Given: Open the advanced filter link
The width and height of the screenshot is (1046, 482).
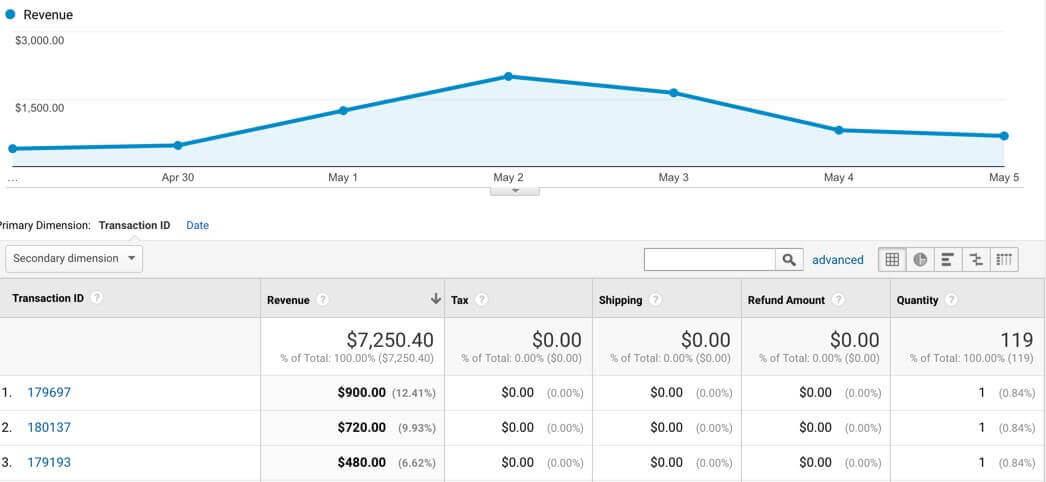Looking at the screenshot, I should 837,260.
